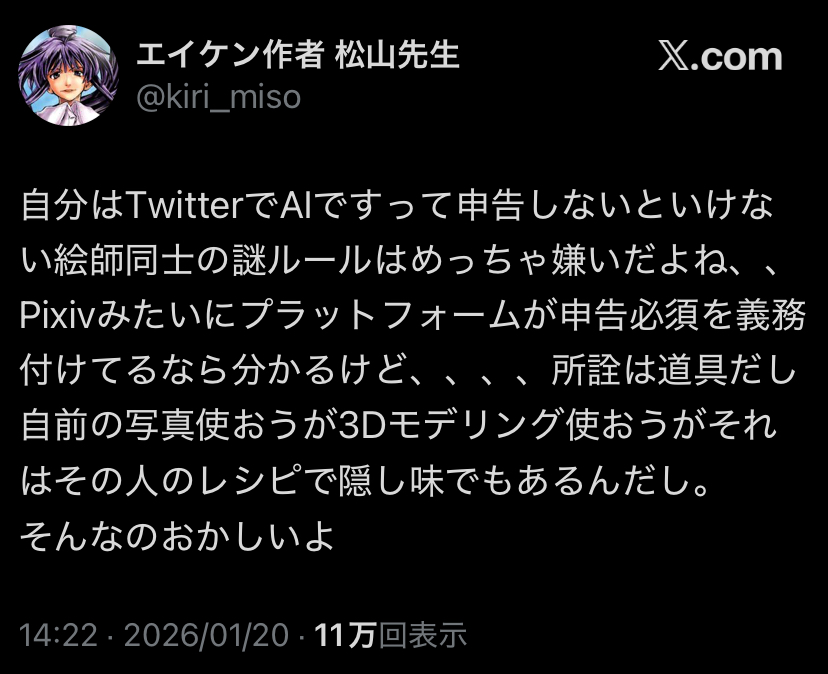Click the 14:22 post time
The width and height of the screenshot is (828, 674).
coord(58,634)
